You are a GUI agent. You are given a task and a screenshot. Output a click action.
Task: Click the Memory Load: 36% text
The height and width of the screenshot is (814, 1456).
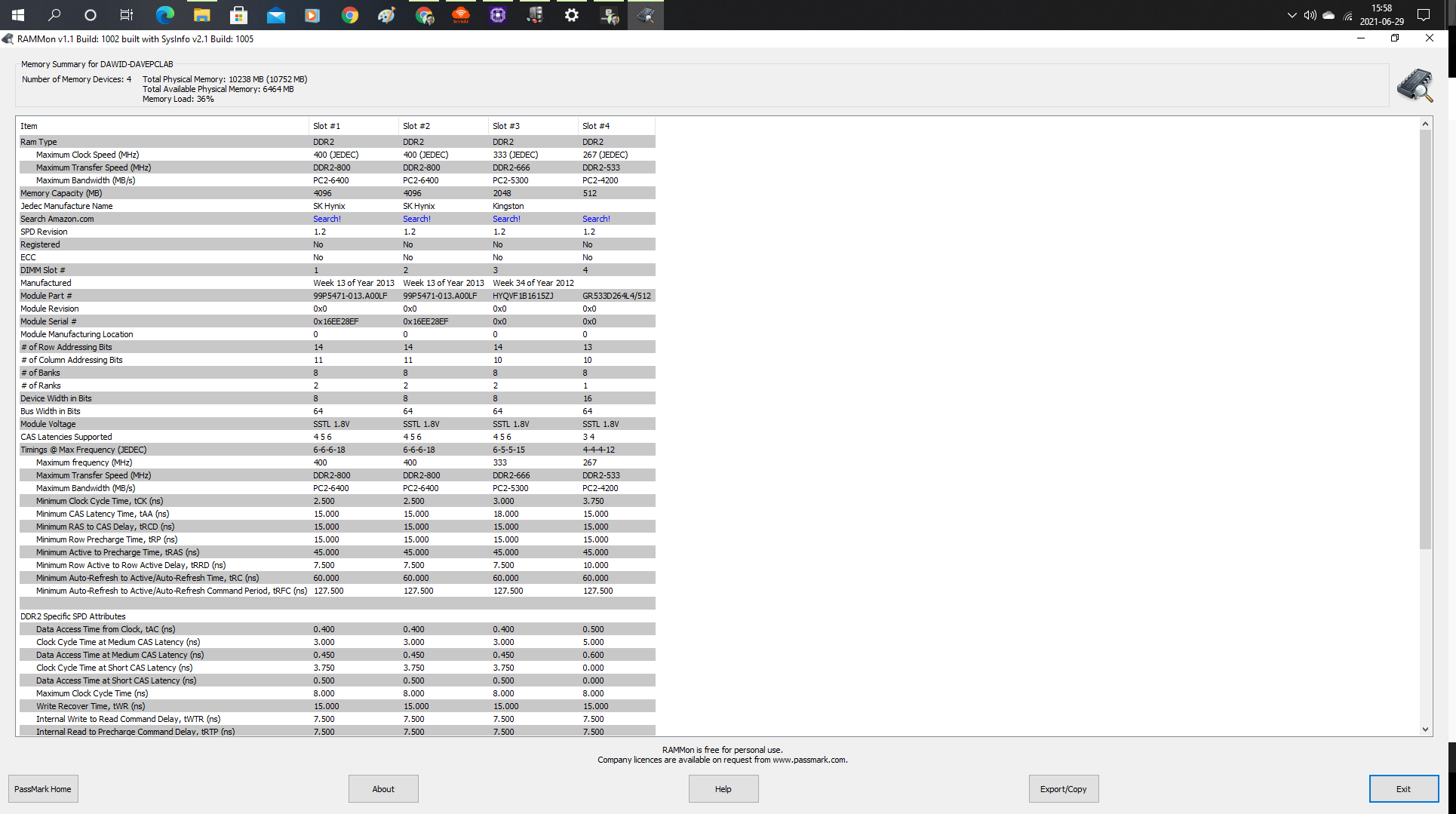point(178,99)
